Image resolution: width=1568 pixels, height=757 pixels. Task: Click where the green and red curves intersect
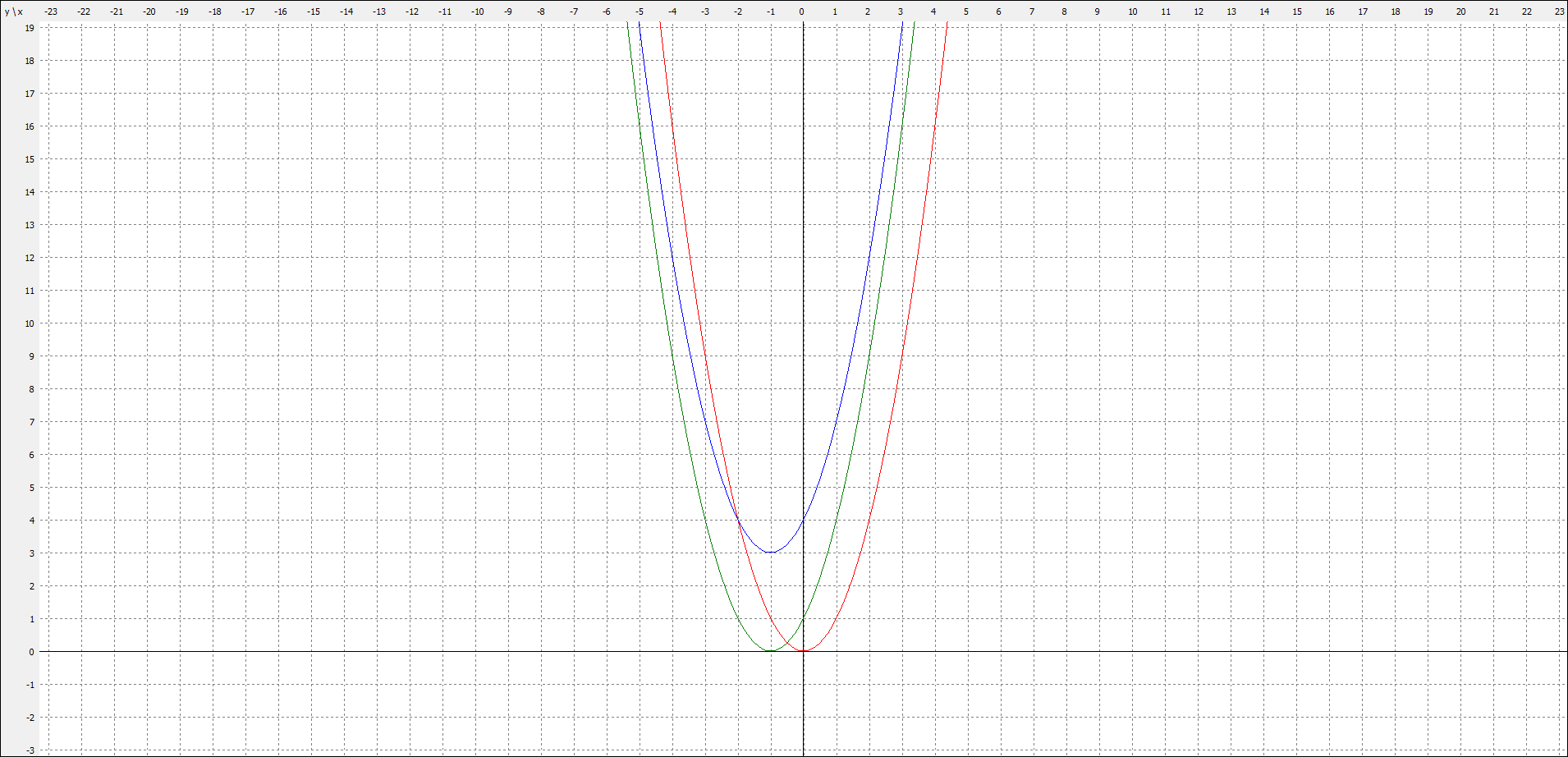point(786,643)
